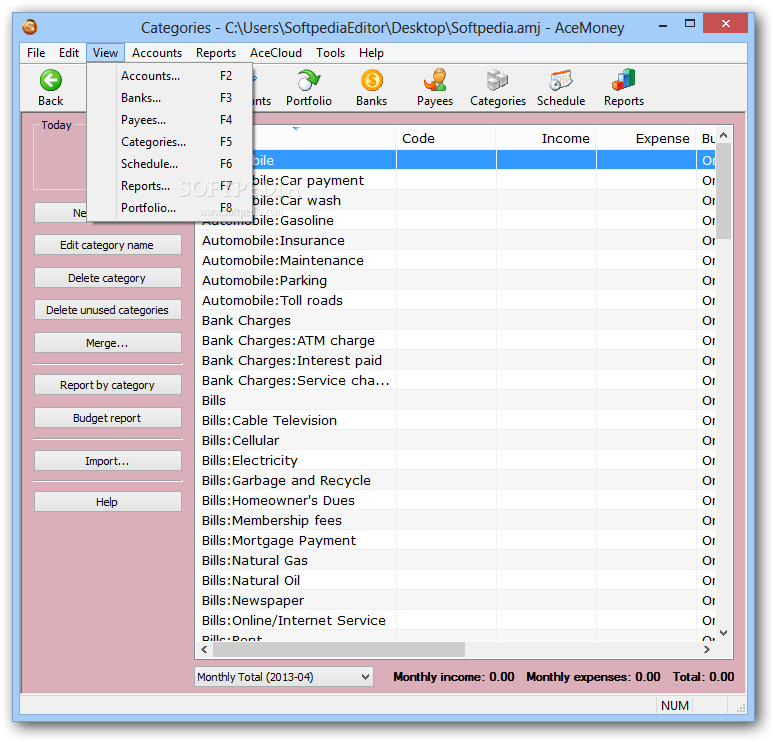775x742 pixels.
Task: Select Bank Charges:Interest paid row
Action: 455,361
